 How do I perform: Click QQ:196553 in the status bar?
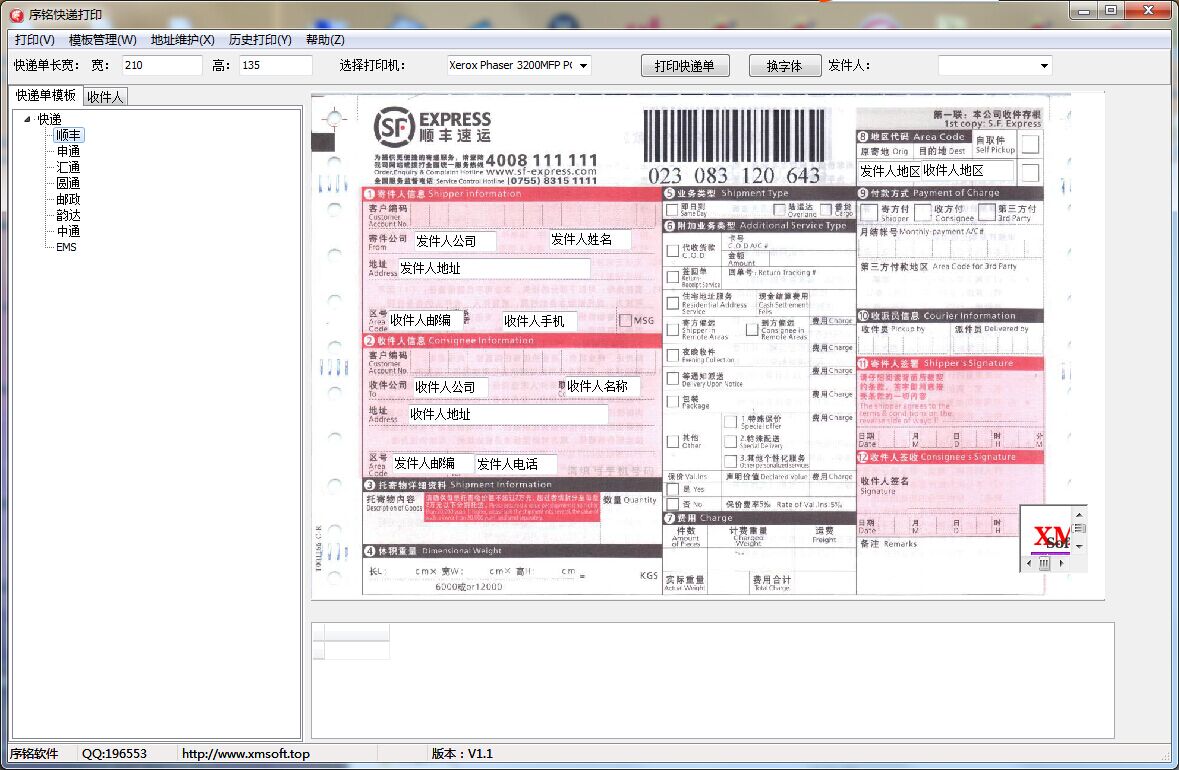coord(114,753)
